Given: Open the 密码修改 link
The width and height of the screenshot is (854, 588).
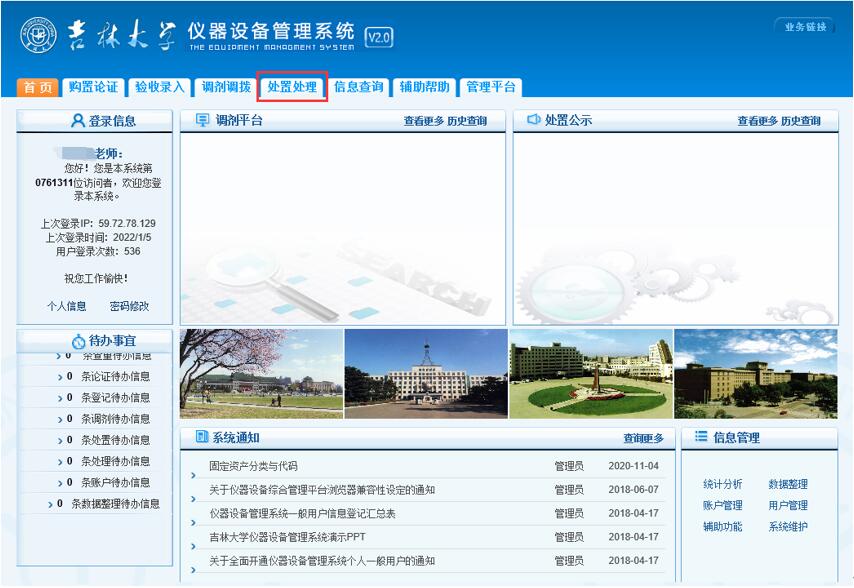Looking at the screenshot, I should click(x=129, y=306).
